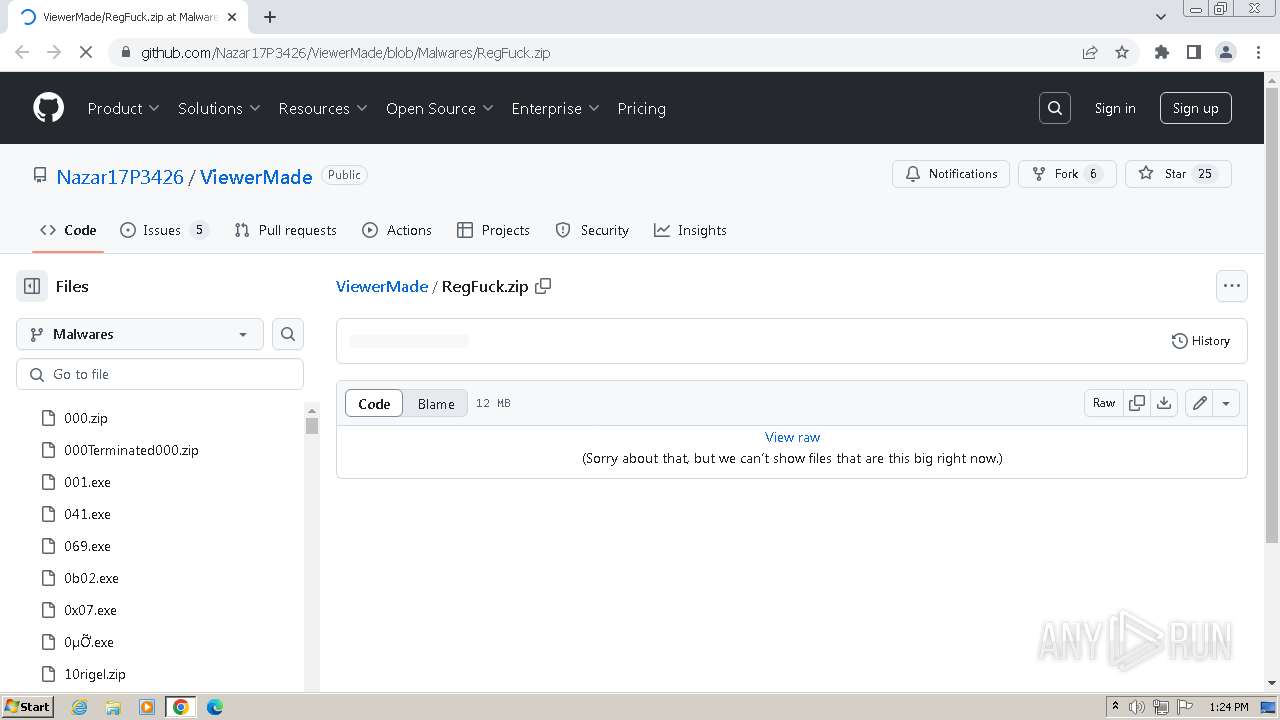Viewport: 1280px width, 720px height.
Task: Open the volume icon in system tray
Action: (x=1137, y=707)
